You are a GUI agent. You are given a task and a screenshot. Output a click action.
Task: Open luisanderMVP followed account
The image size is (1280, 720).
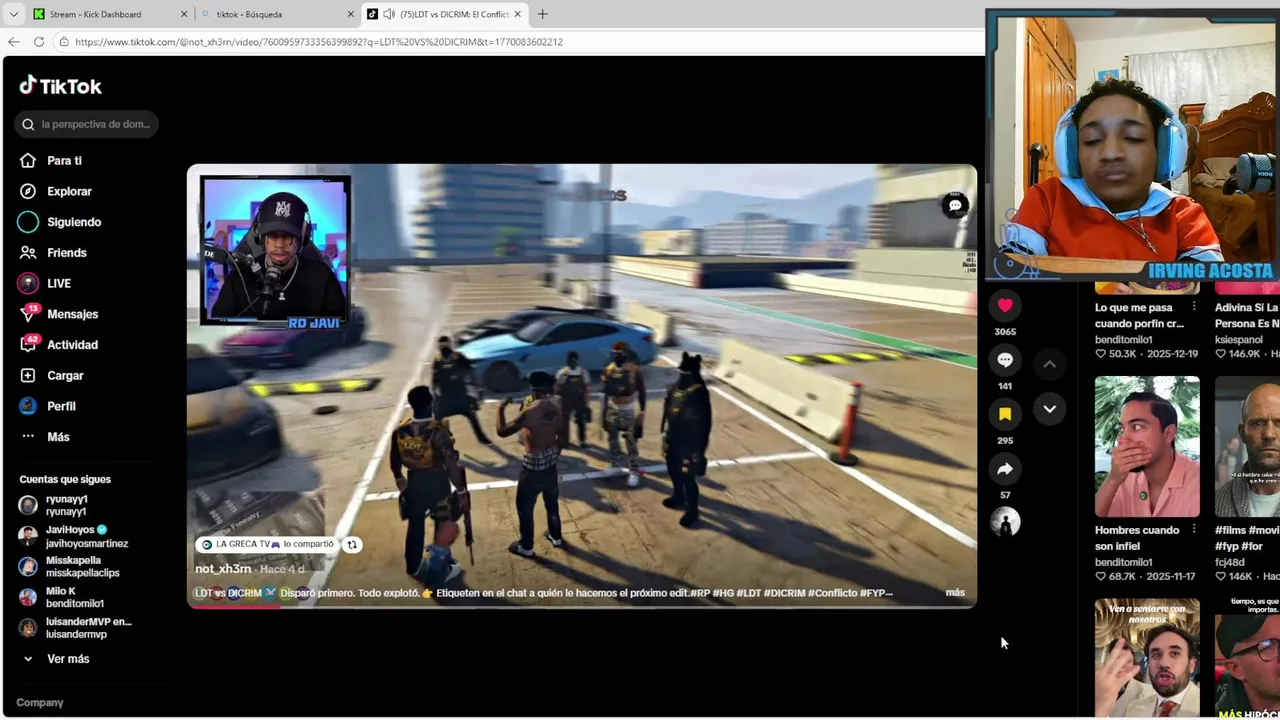[x=75, y=628]
